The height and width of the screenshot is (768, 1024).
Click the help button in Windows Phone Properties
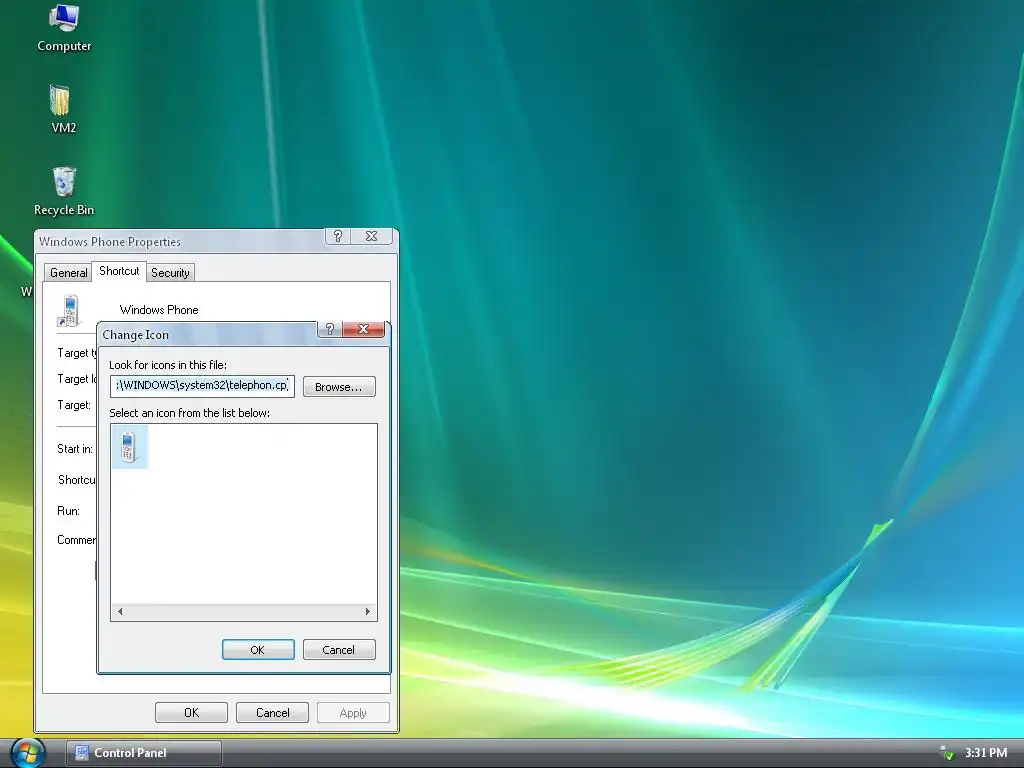pos(338,236)
